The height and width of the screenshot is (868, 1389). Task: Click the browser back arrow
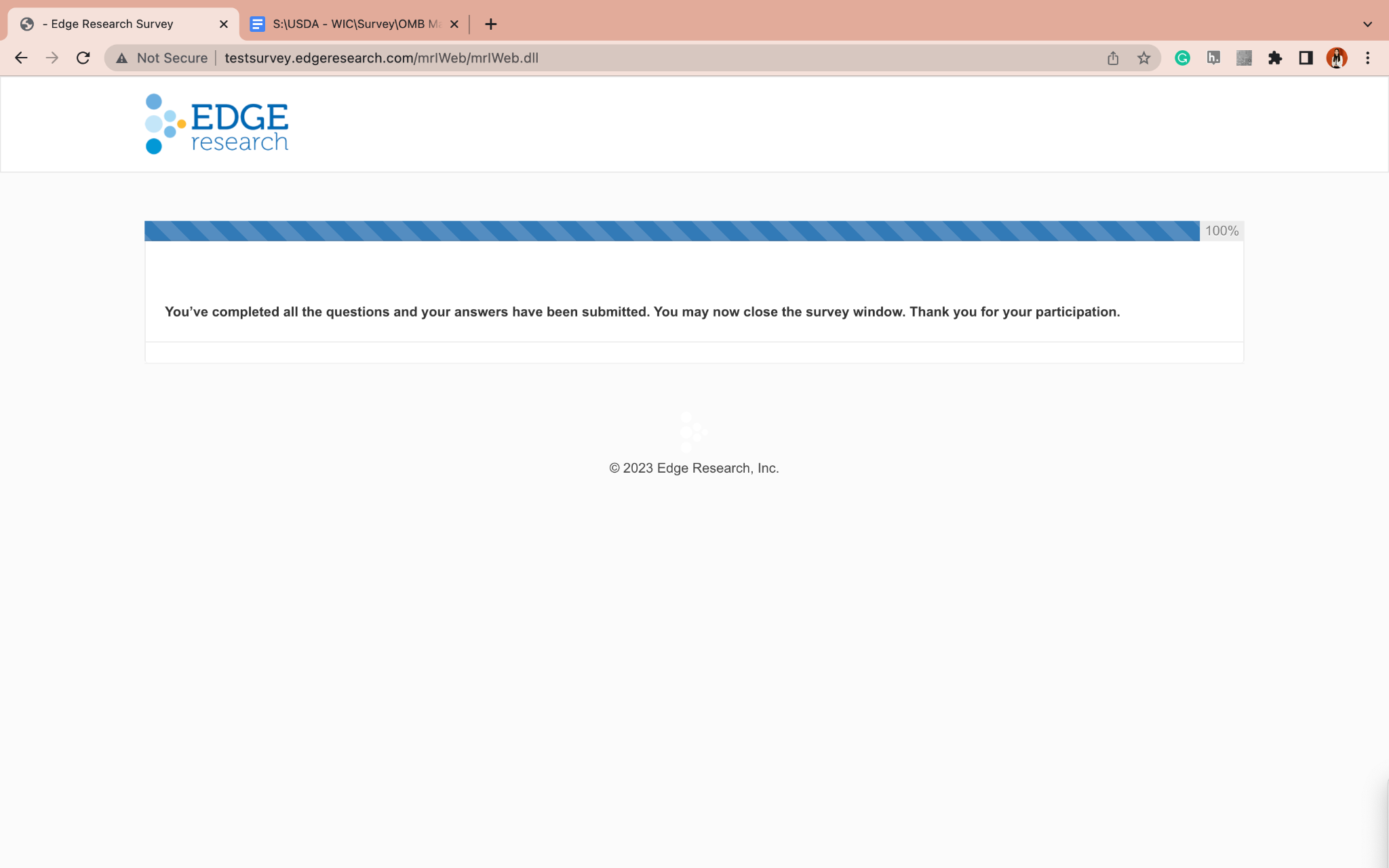pyautogui.click(x=21, y=58)
